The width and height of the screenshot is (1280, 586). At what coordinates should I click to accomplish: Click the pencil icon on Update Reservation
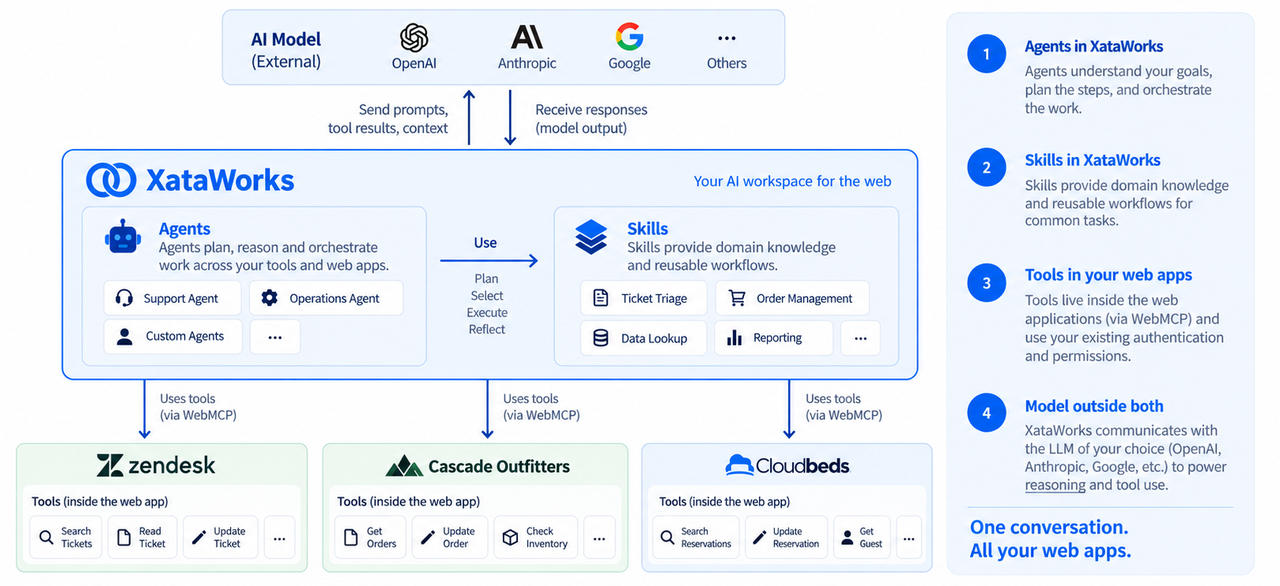(759, 538)
